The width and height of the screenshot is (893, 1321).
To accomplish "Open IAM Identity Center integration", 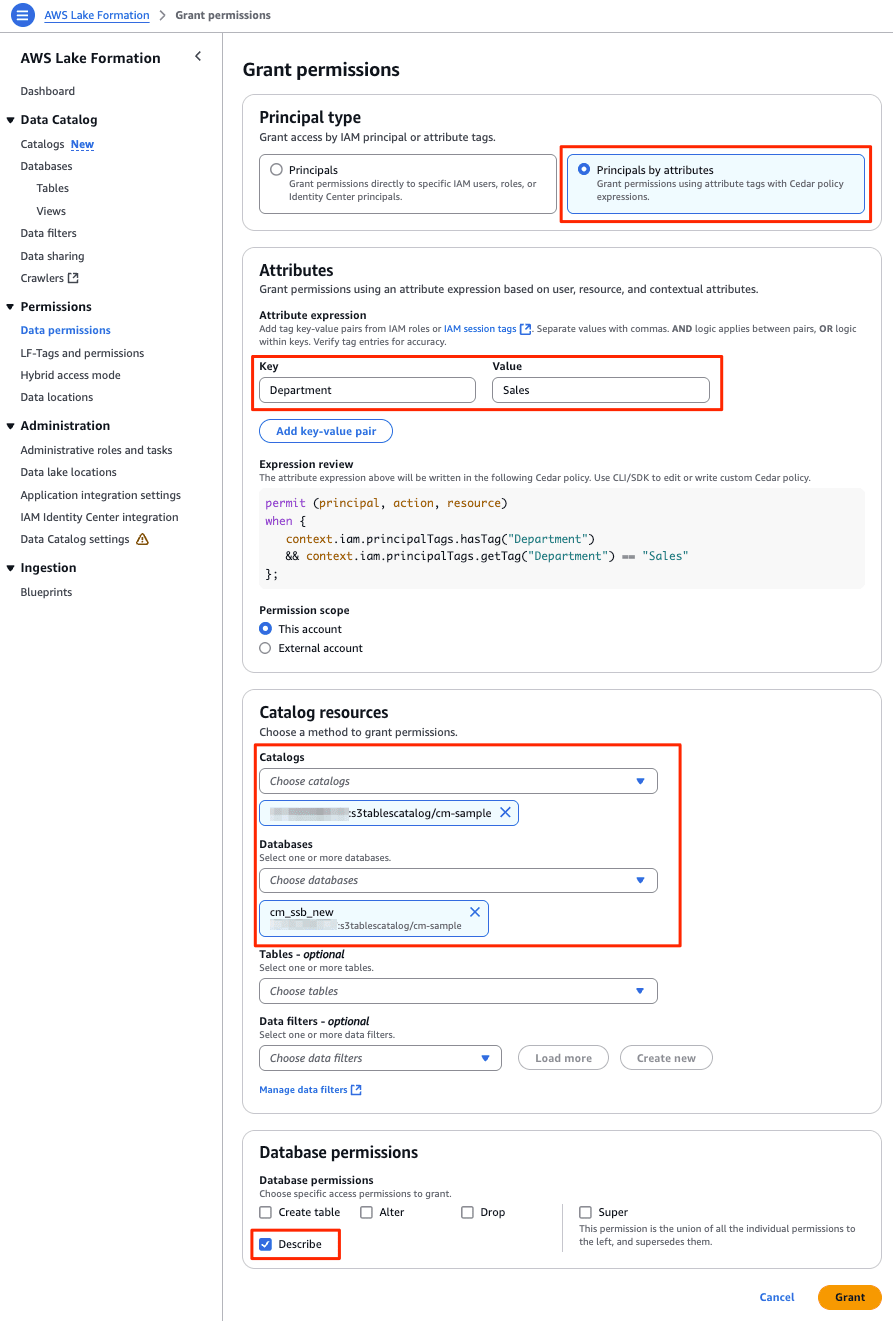I will (x=99, y=517).
